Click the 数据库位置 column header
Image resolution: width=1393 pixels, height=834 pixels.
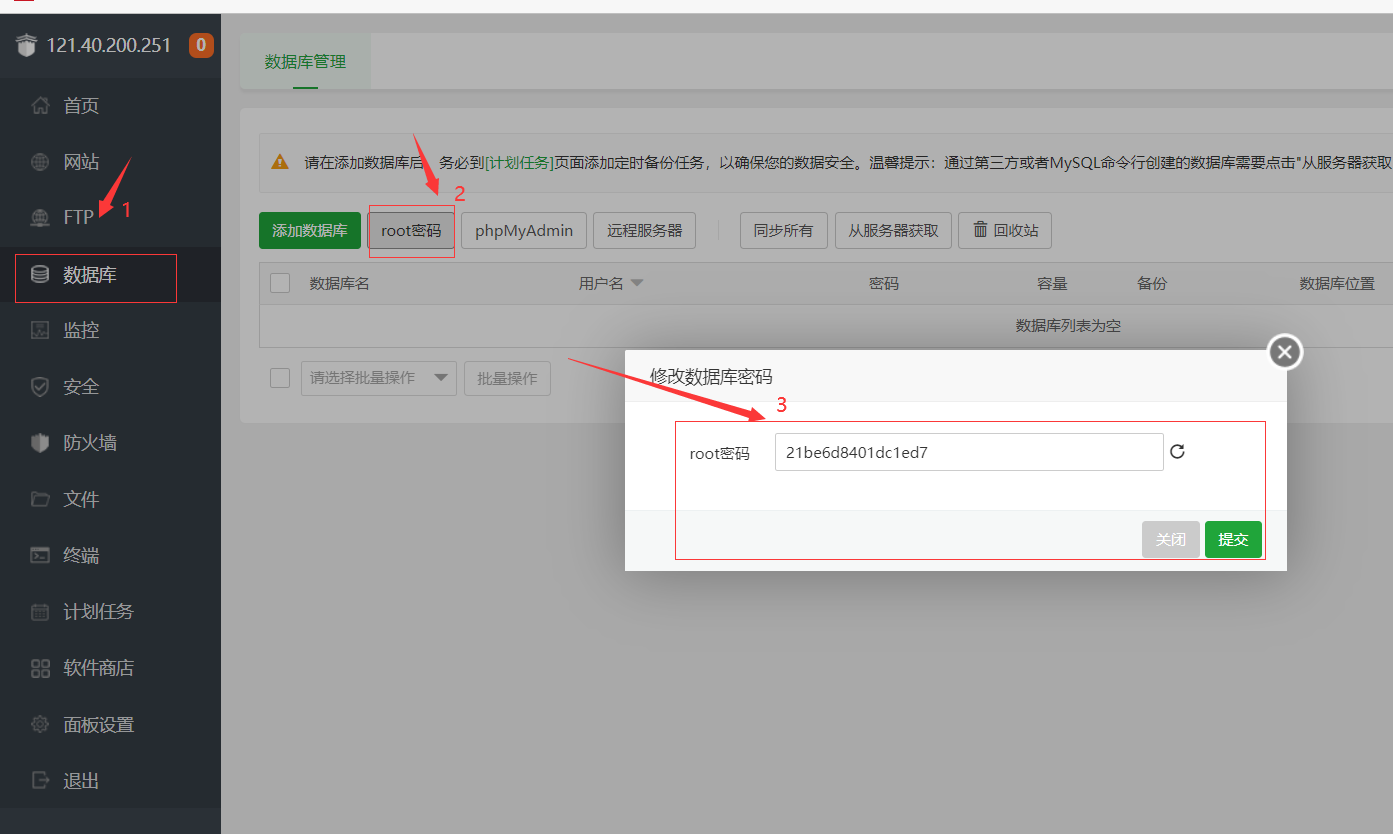pyautogui.click(x=1337, y=284)
